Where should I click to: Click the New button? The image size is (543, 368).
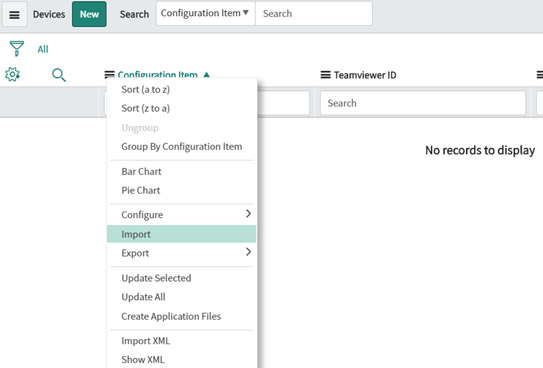pyautogui.click(x=89, y=14)
